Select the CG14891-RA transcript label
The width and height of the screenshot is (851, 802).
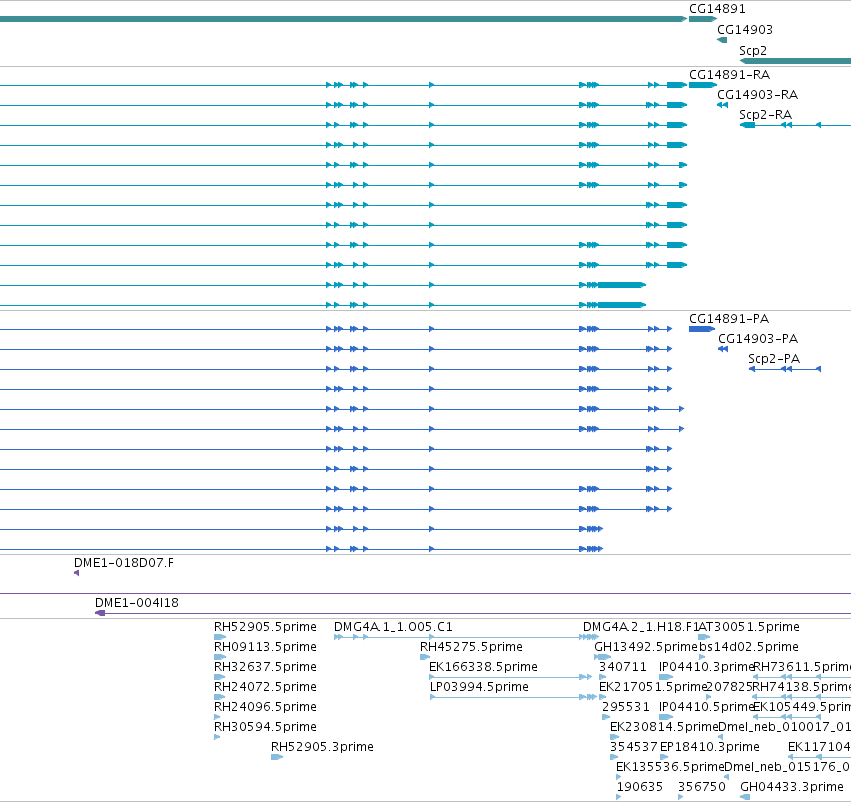(x=729, y=75)
